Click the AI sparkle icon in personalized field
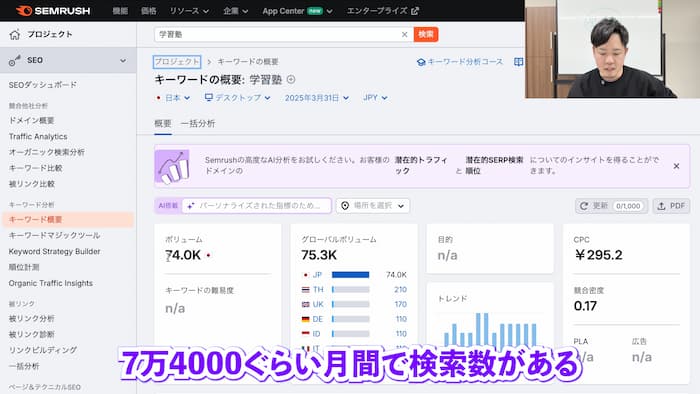The image size is (700, 394). tap(191, 206)
